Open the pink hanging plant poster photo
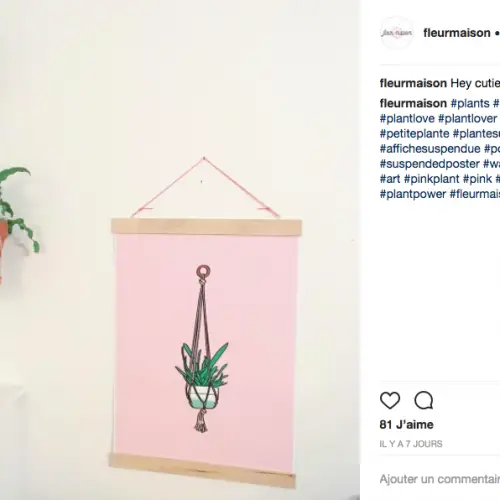This screenshot has width=500, height=500. tap(180, 250)
